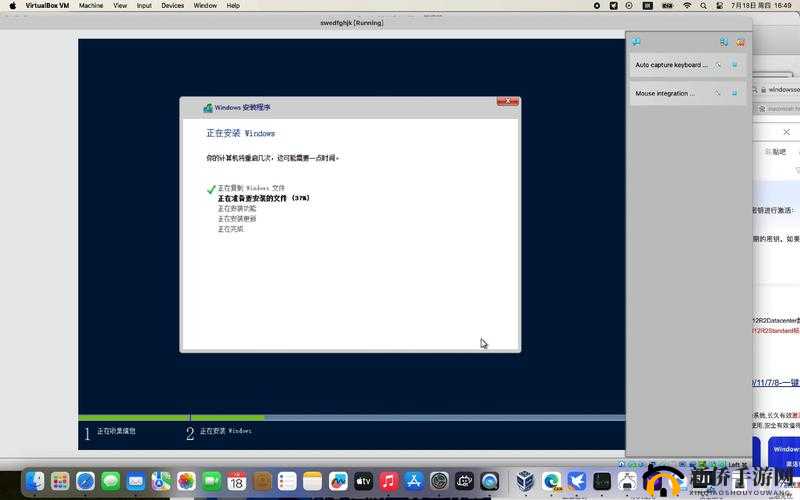Open the Window menu
The height and width of the screenshot is (500, 800).
(205, 6)
